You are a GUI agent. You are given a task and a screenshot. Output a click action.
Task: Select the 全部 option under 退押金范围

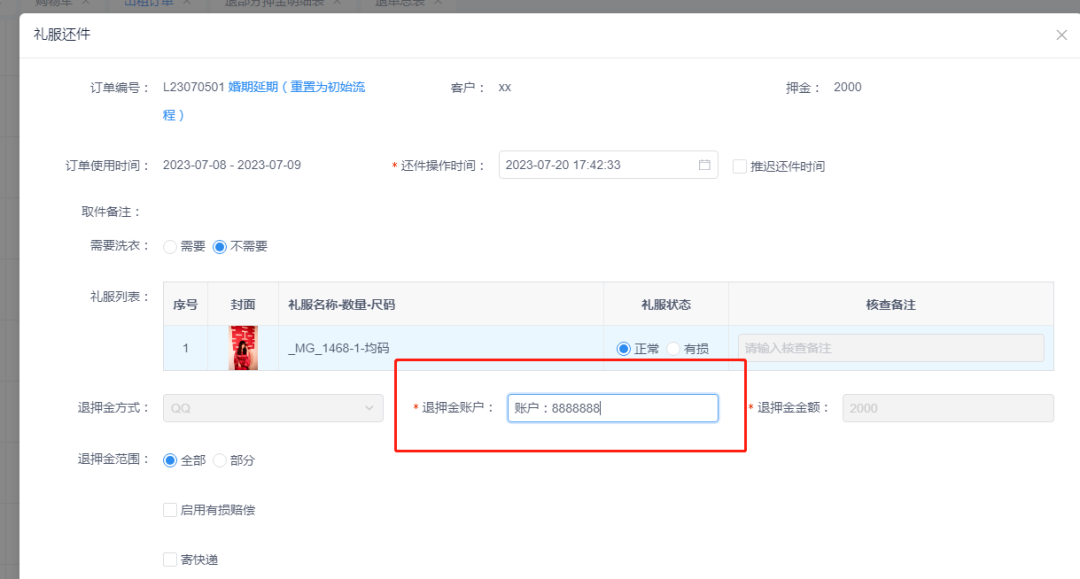click(171, 460)
